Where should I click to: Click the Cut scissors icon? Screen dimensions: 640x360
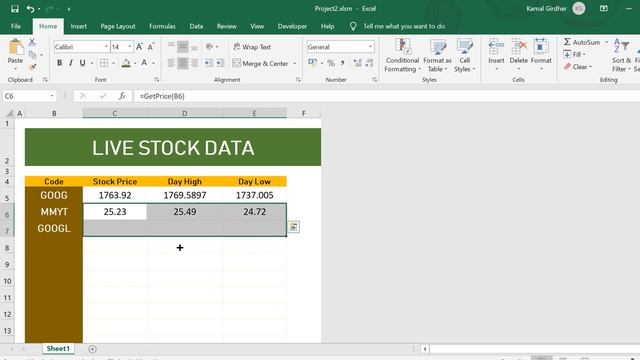pos(32,42)
